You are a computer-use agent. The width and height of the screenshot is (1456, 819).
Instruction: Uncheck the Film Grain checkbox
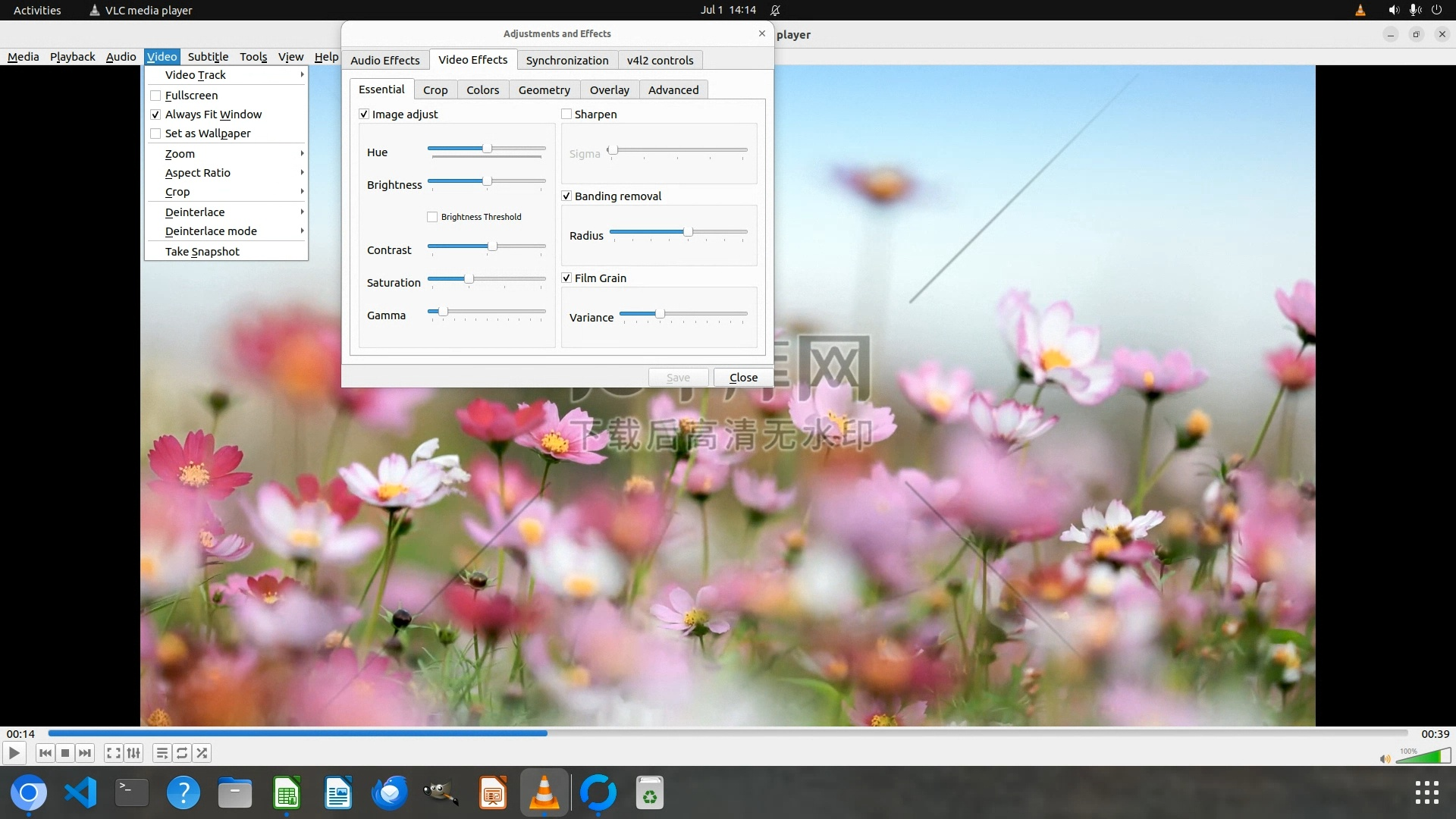566,278
